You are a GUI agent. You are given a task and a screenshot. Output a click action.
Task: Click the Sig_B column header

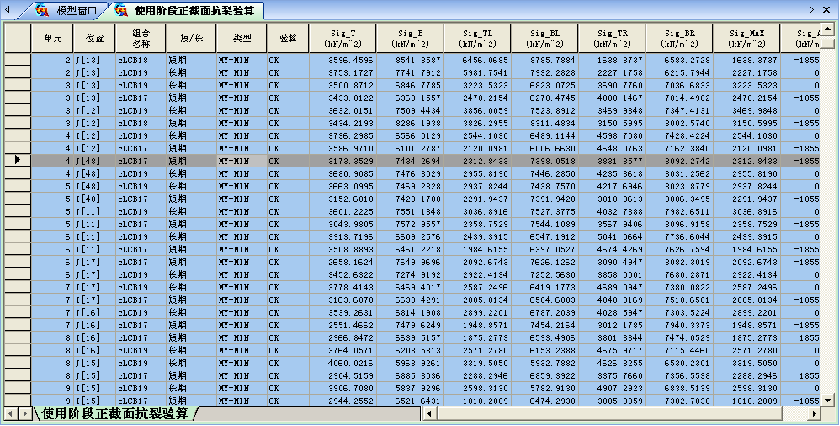click(x=410, y=38)
